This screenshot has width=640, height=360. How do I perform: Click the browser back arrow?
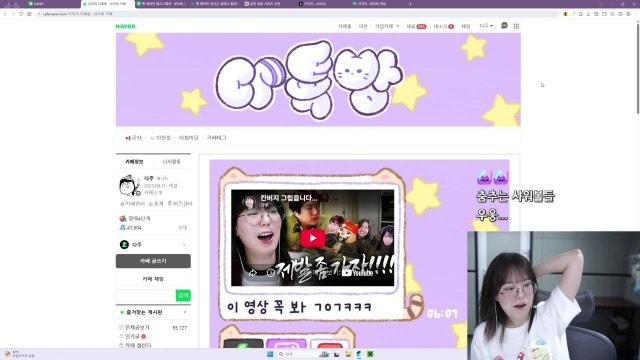coord(5,14)
